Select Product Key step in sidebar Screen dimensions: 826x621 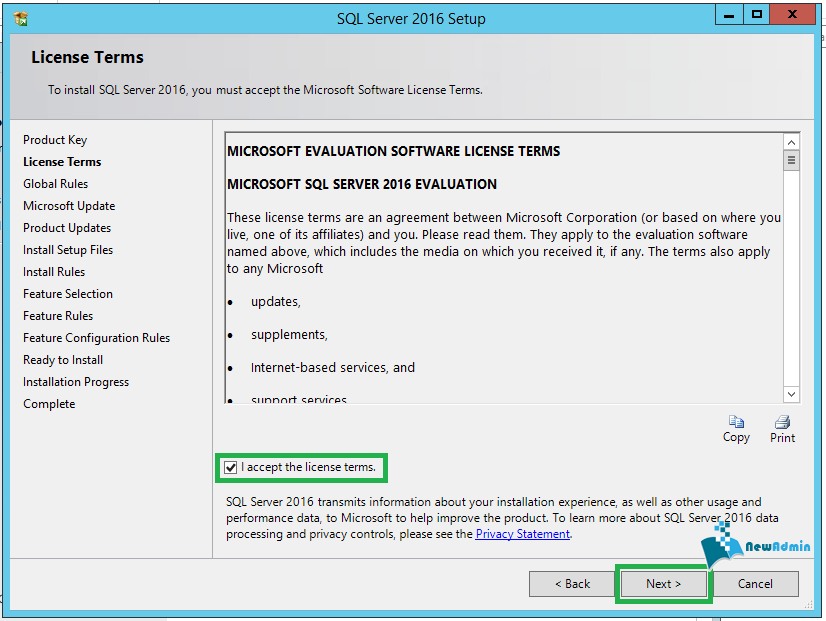pyautogui.click(x=55, y=140)
